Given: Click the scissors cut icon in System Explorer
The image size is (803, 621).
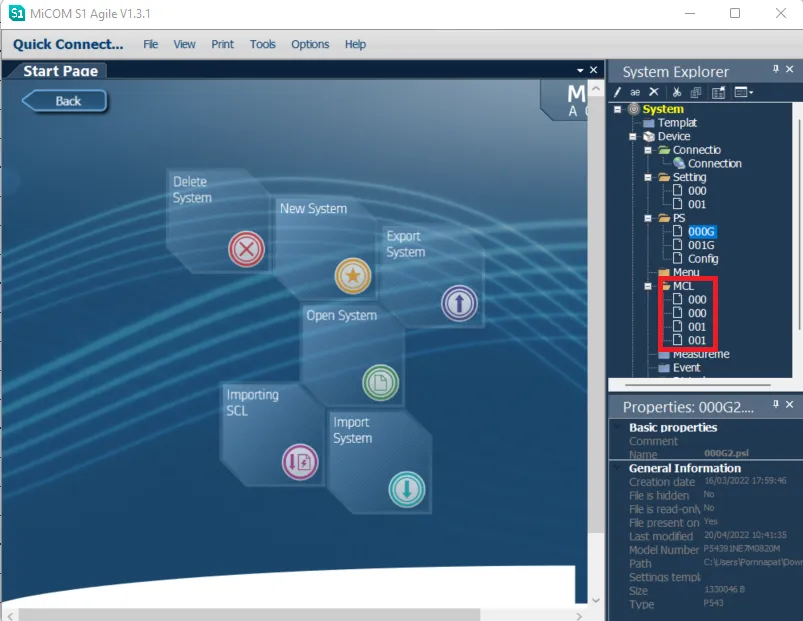Looking at the screenshot, I should 677,92.
